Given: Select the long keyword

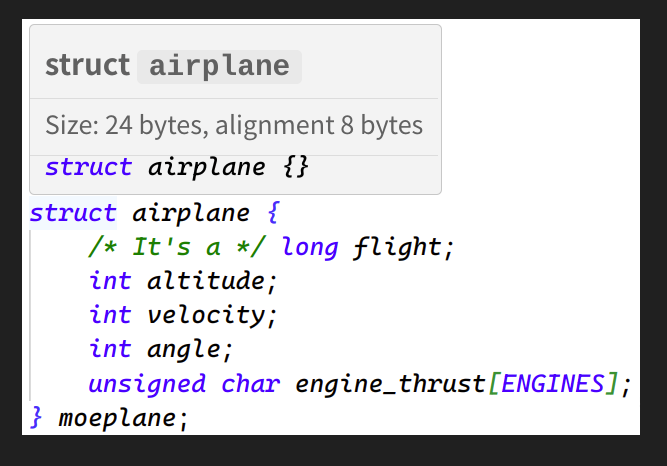Looking at the screenshot, I should [309, 247].
